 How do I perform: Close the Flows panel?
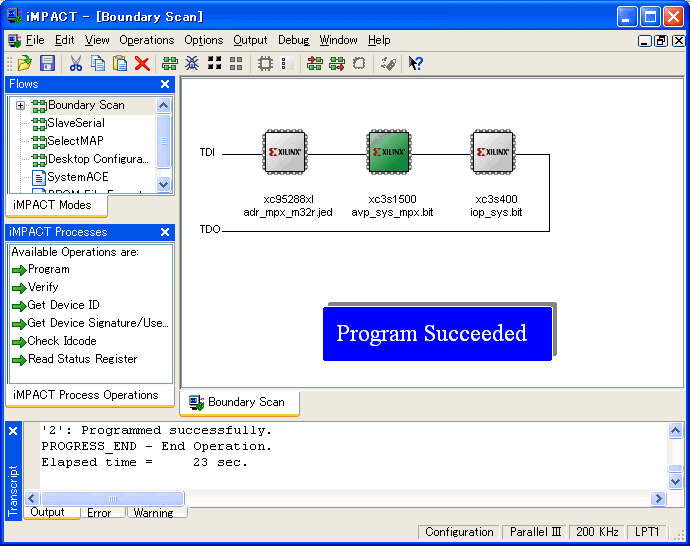pyautogui.click(x=165, y=84)
